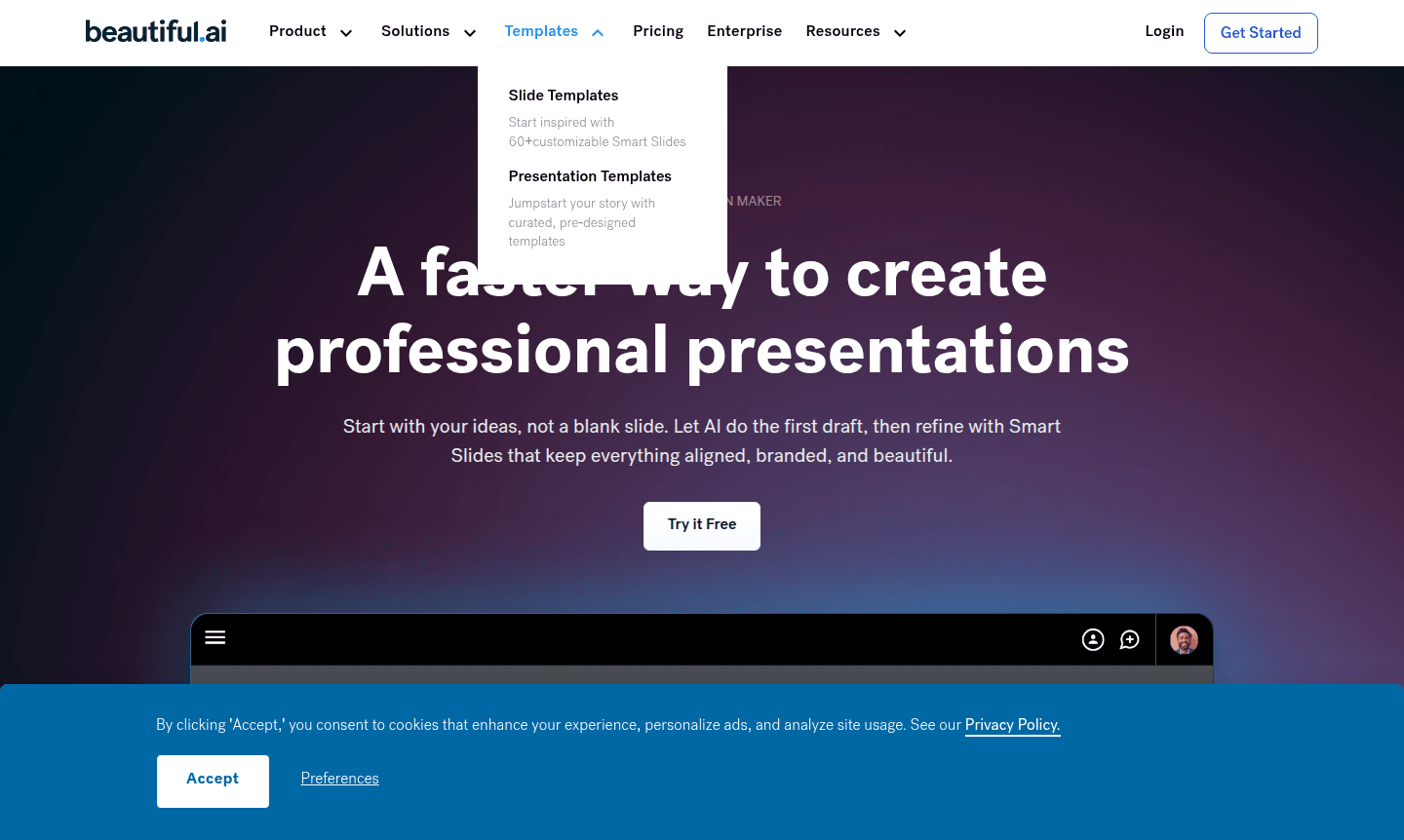Select Presentation Templates from the Templates menu

590,176
